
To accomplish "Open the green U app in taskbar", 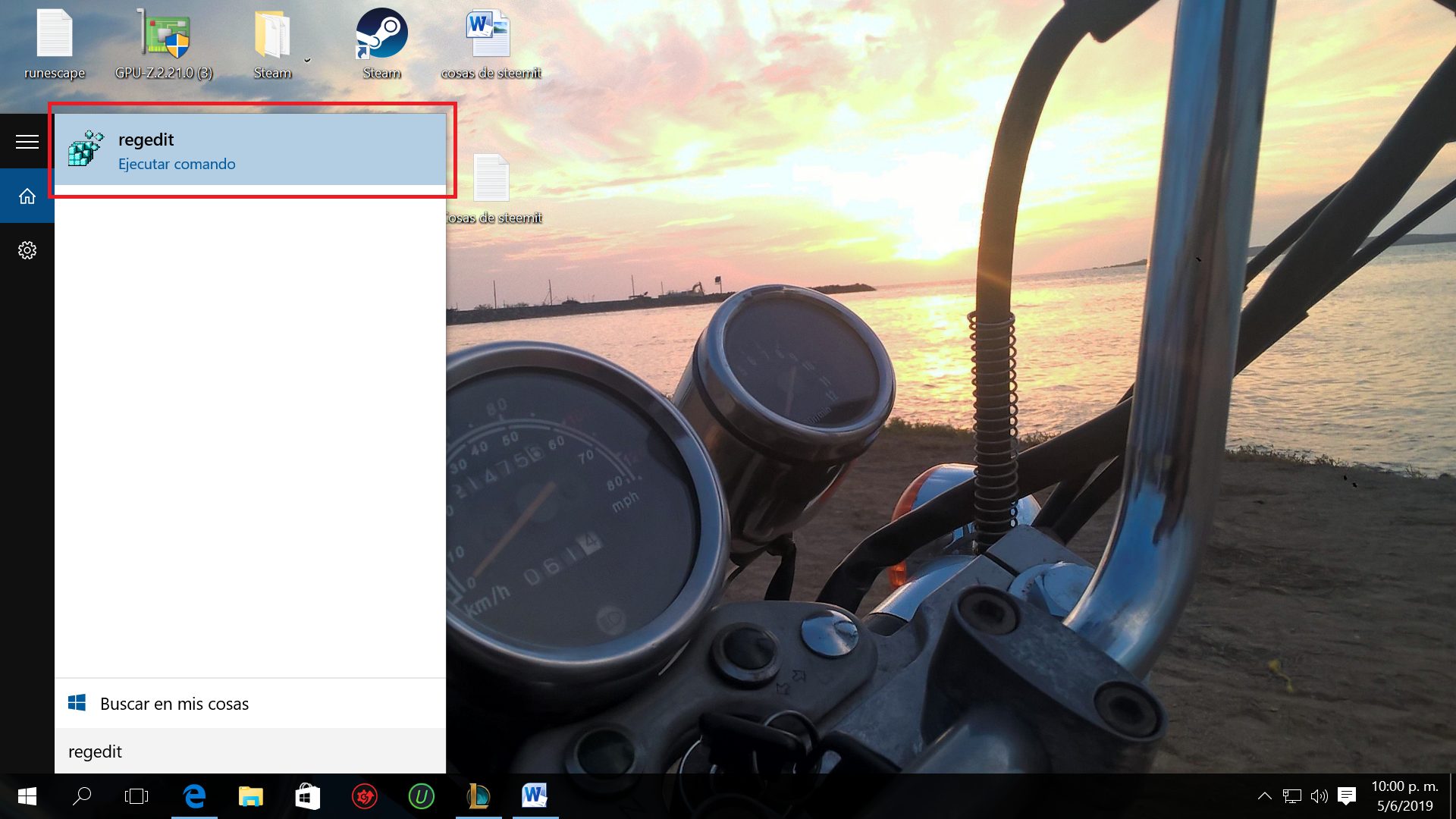I will [421, 796].
